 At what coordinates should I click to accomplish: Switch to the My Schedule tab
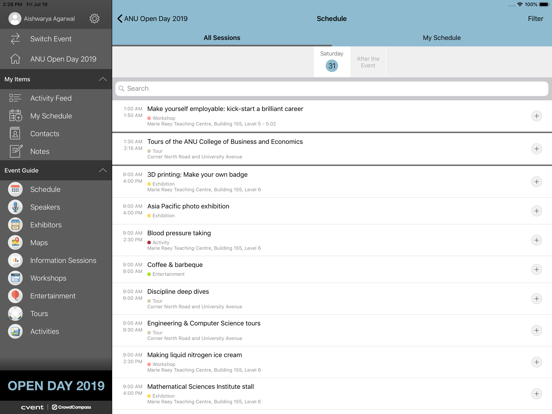[x=441, y=38]
